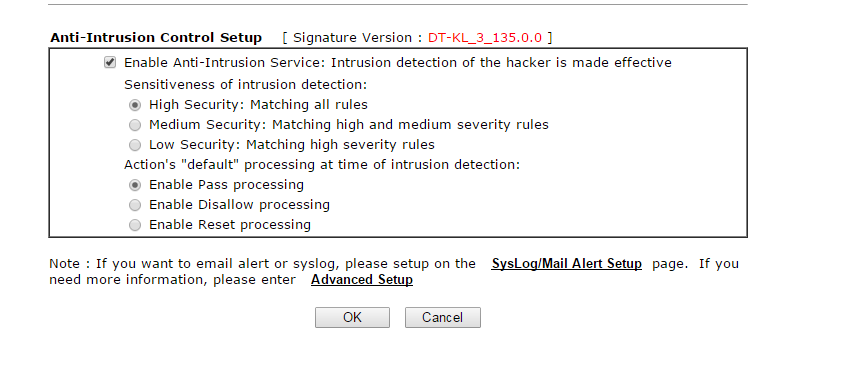Click the Anti-Intrusion Control Setup heading

(156, 38)
